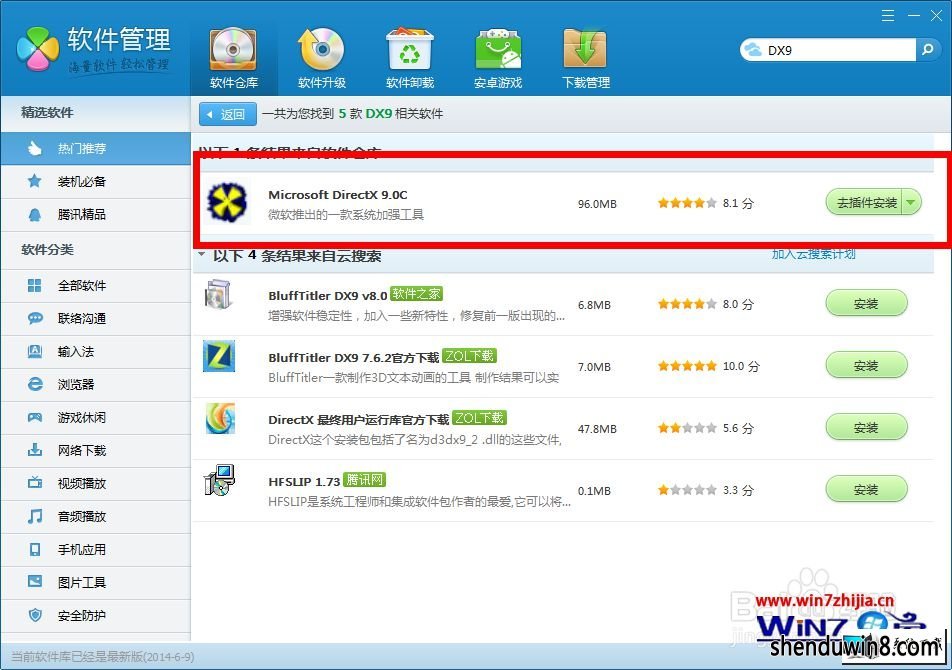Select 腾讯精品 in the sidebar
This screenshot has width=952, height=670.
click(95, 214)
